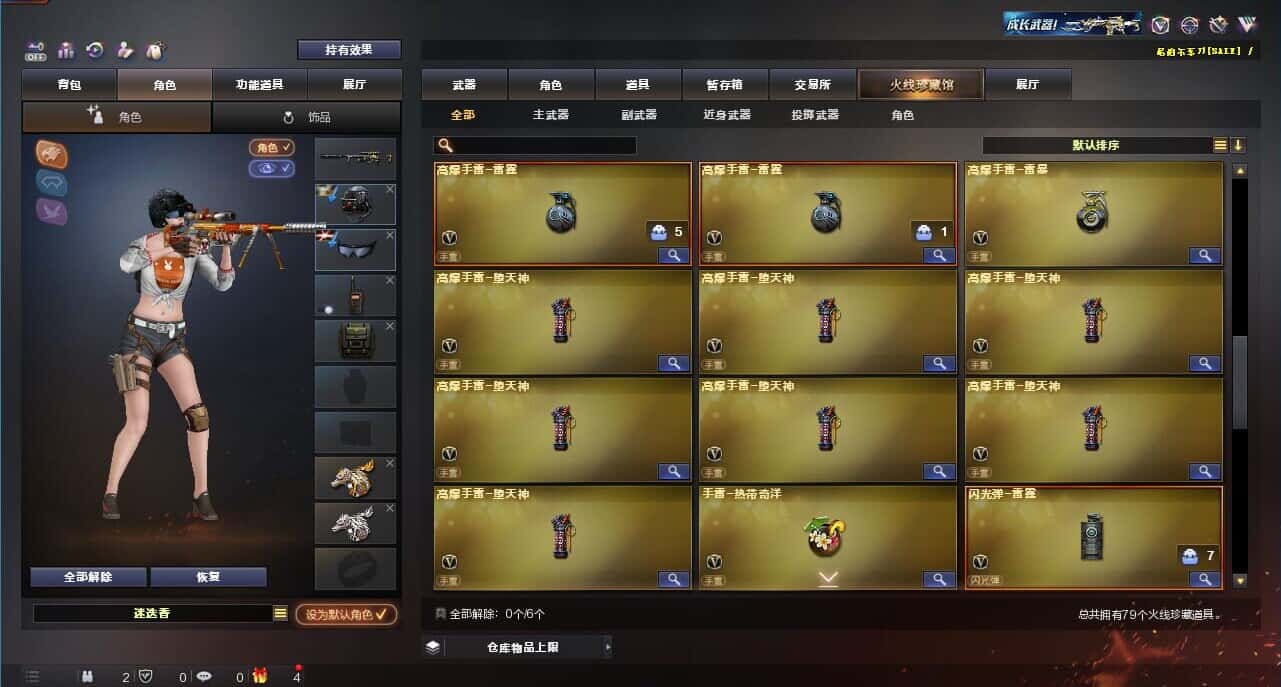This screenshot has width=1281, height=687.
Task: Open the ranking podium icon
Action: coord(66,50)
